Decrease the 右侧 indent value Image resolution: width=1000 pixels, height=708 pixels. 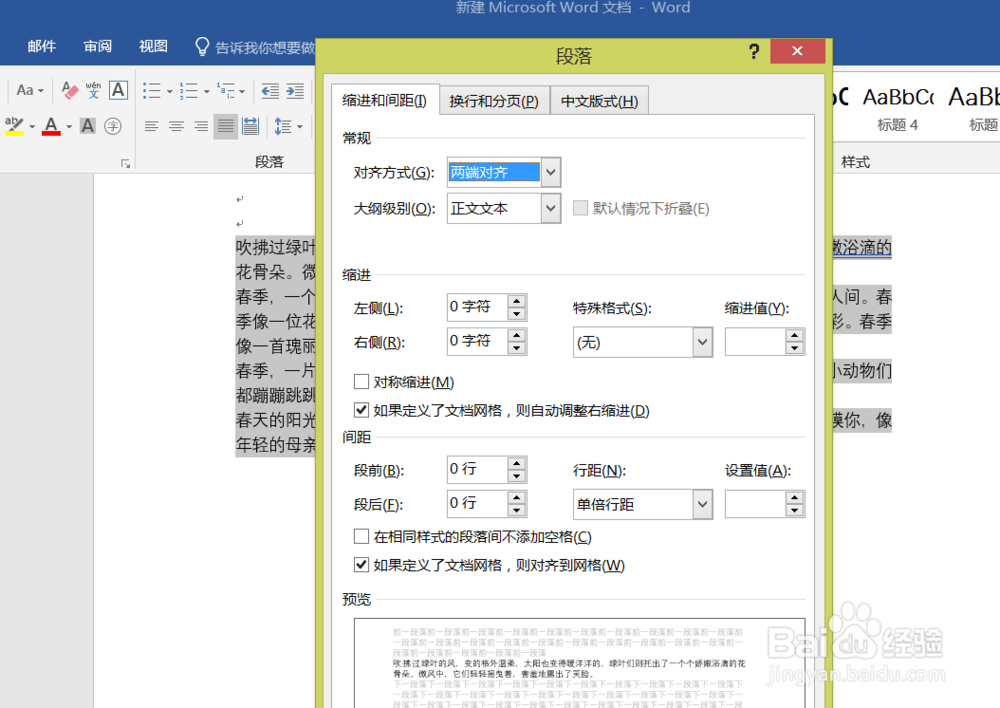point(517,348)
